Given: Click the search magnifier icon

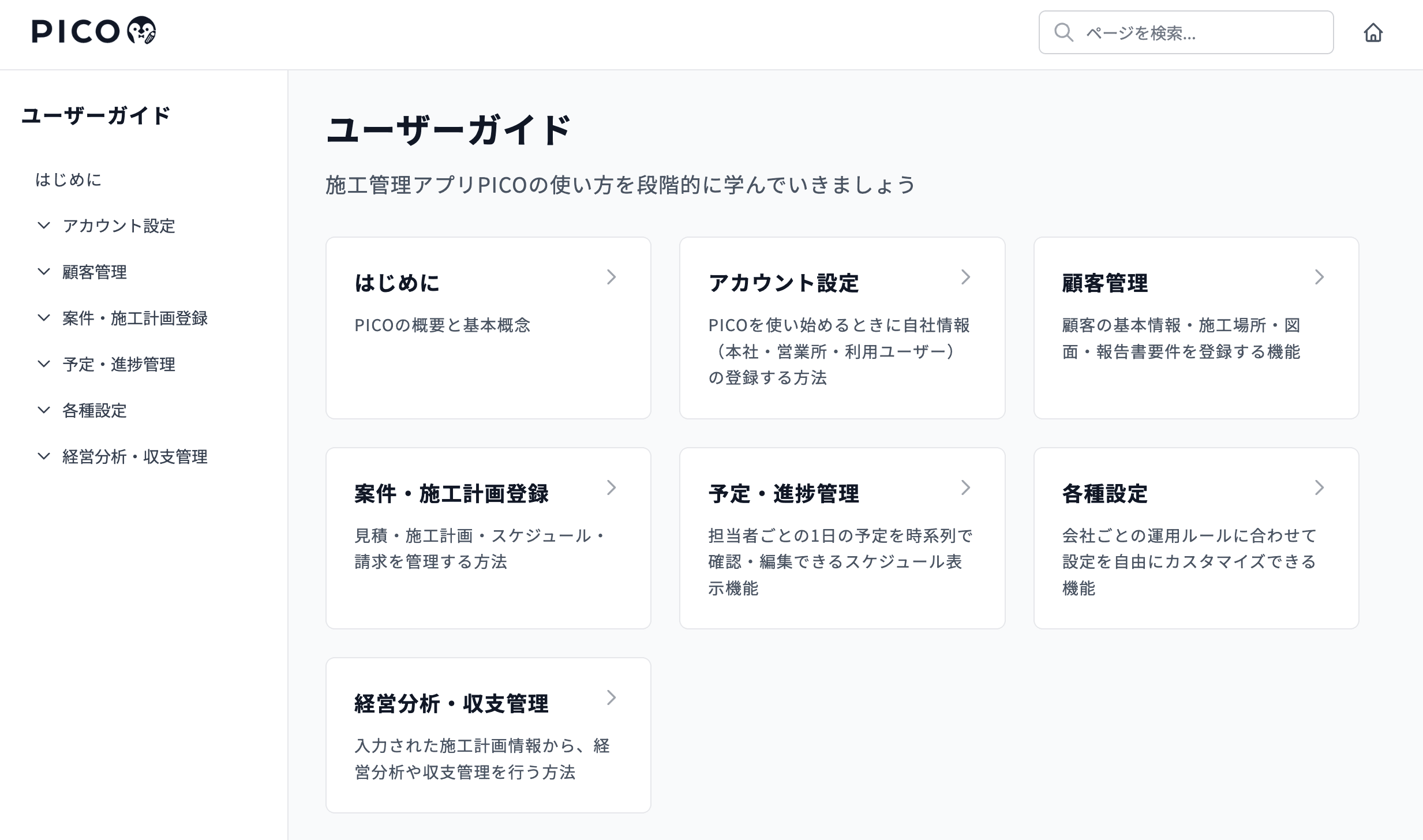Looking at the screenshot, I should (x=1063, y=33).
